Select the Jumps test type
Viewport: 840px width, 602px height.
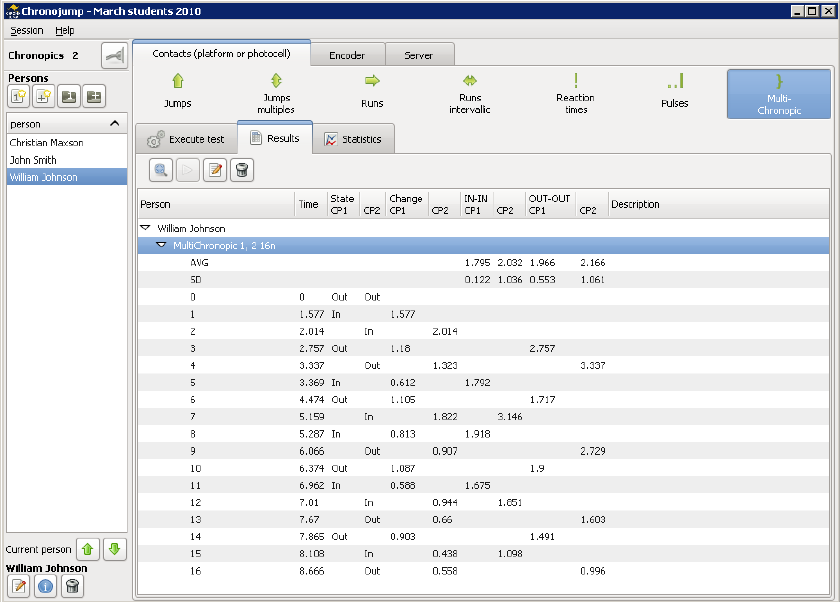point(177,90)
